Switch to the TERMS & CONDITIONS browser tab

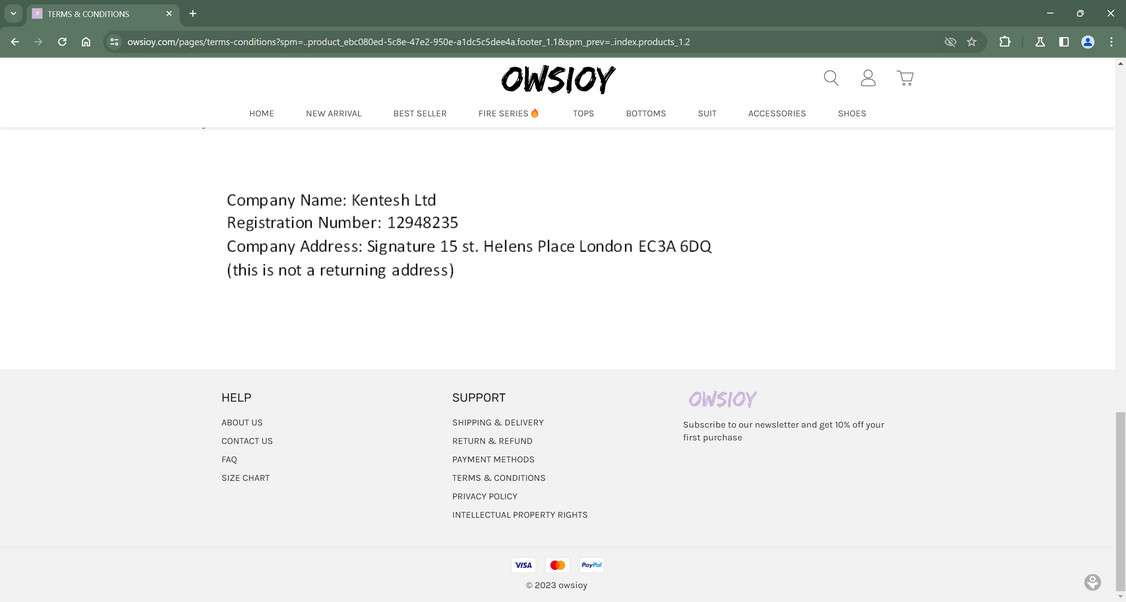pos(90,13)
